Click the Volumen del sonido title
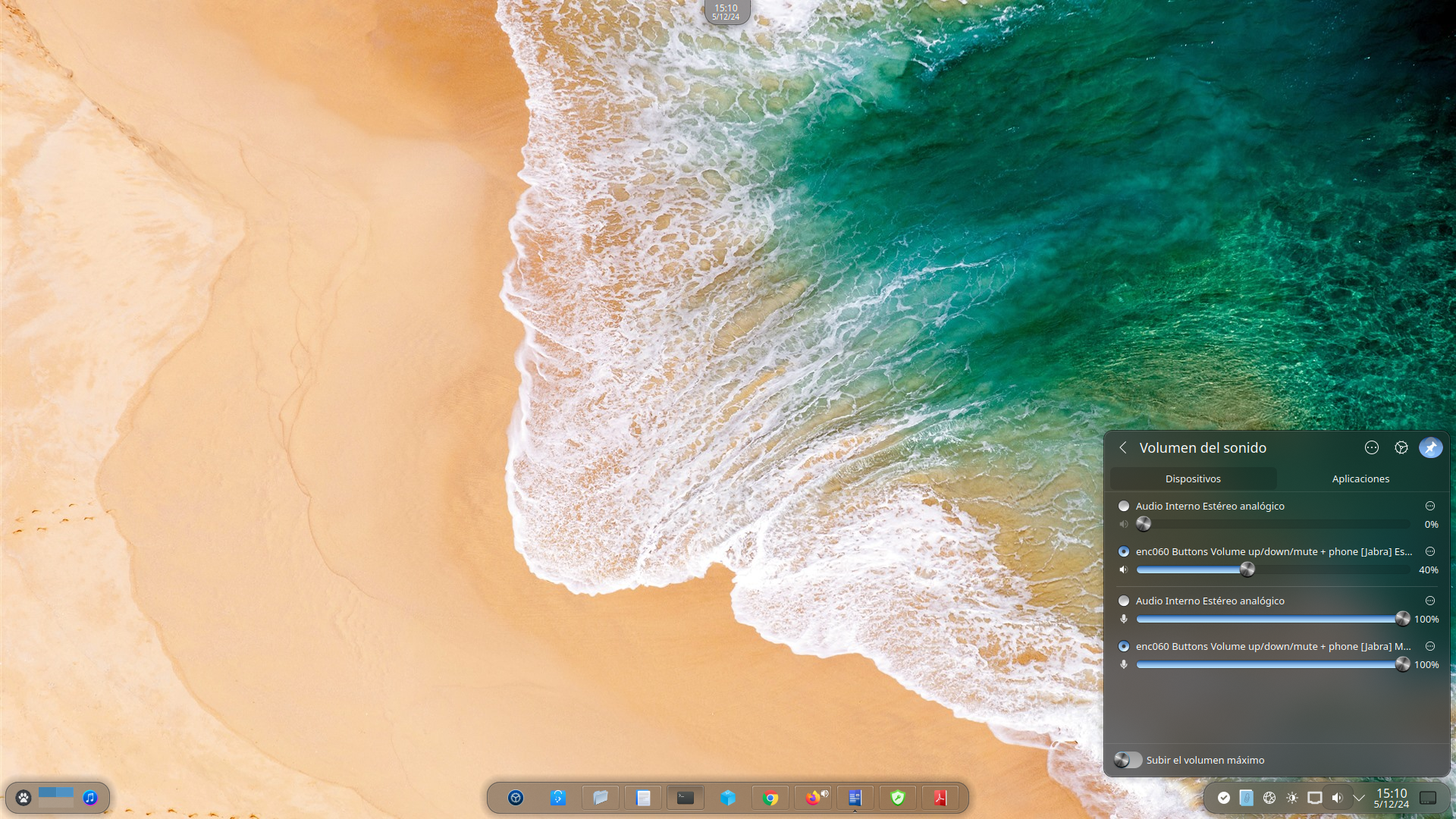This screenshot has width=1456, height=819. [x=1203, y=447]
